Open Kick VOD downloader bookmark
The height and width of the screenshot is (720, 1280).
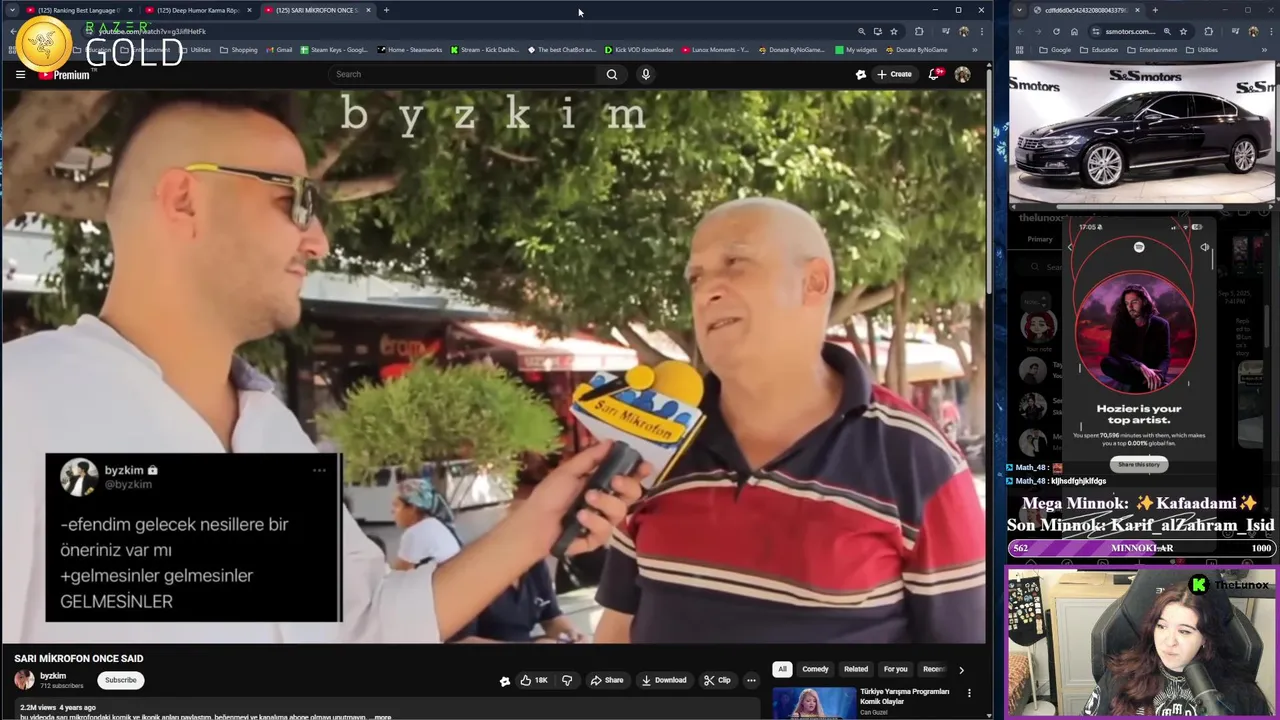tap(639, 50)
